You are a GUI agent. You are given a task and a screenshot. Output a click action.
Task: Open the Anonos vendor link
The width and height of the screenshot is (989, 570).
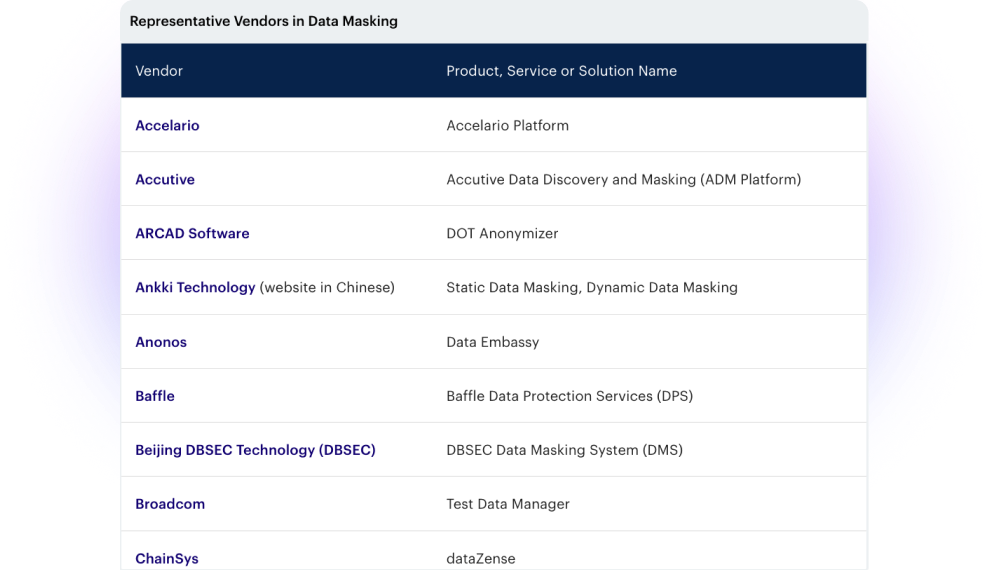click(161, 342)
